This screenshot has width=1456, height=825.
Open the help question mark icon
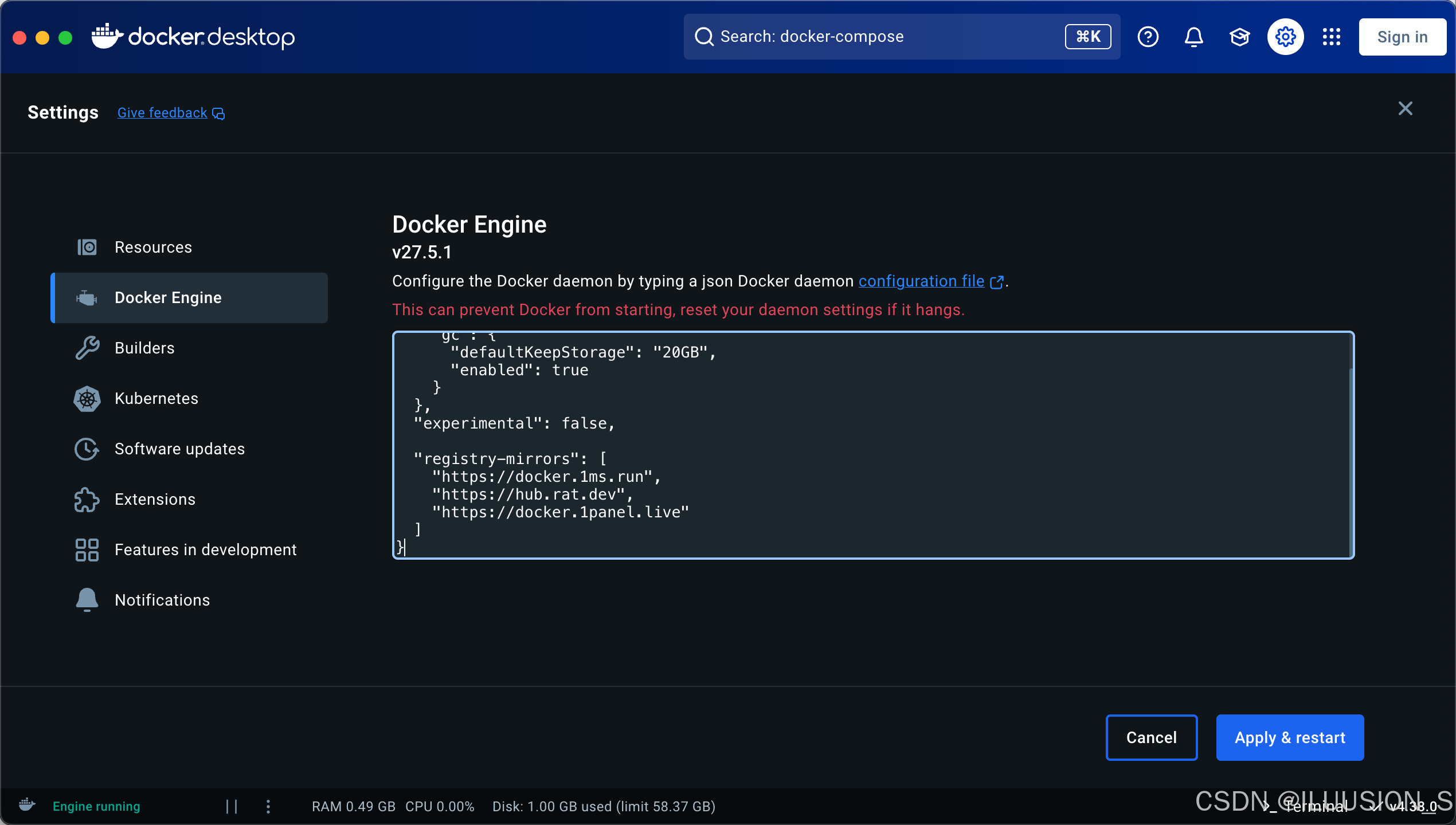coord(1148,37)
